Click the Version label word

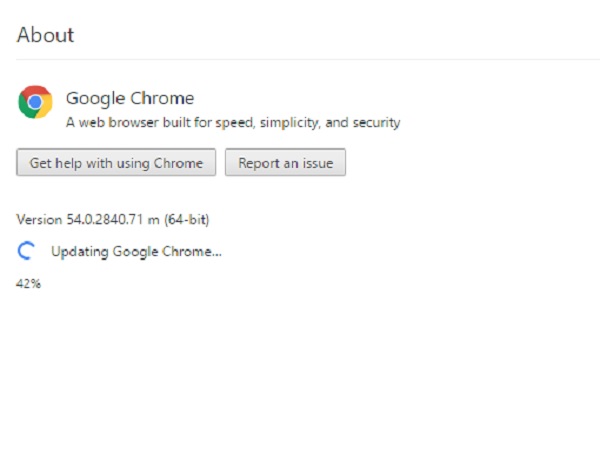point(38,219)
